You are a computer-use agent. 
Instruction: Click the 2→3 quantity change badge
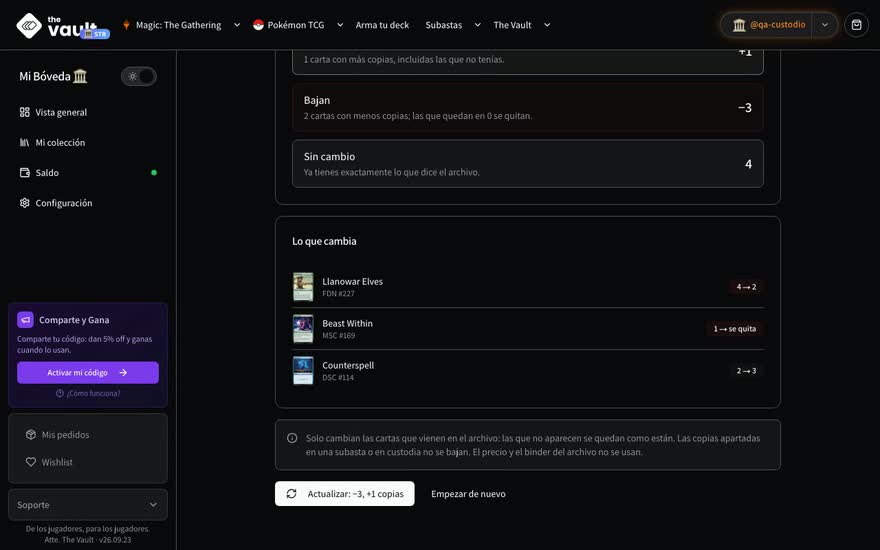tap(746, 371)
